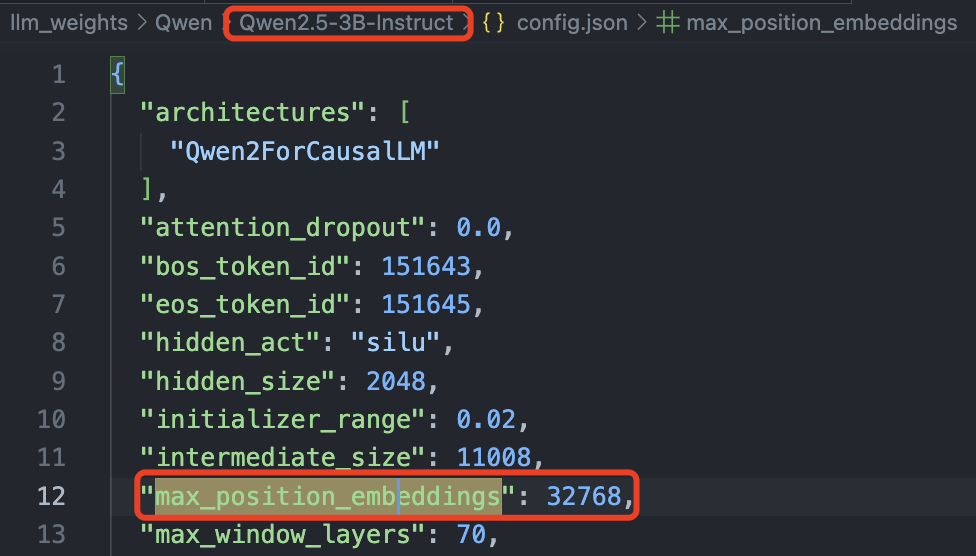This screenshot has height=556, width=976.
Task: Click the max_position_embeddings breadcrumb symbol
Action: (x=822, y=23)
